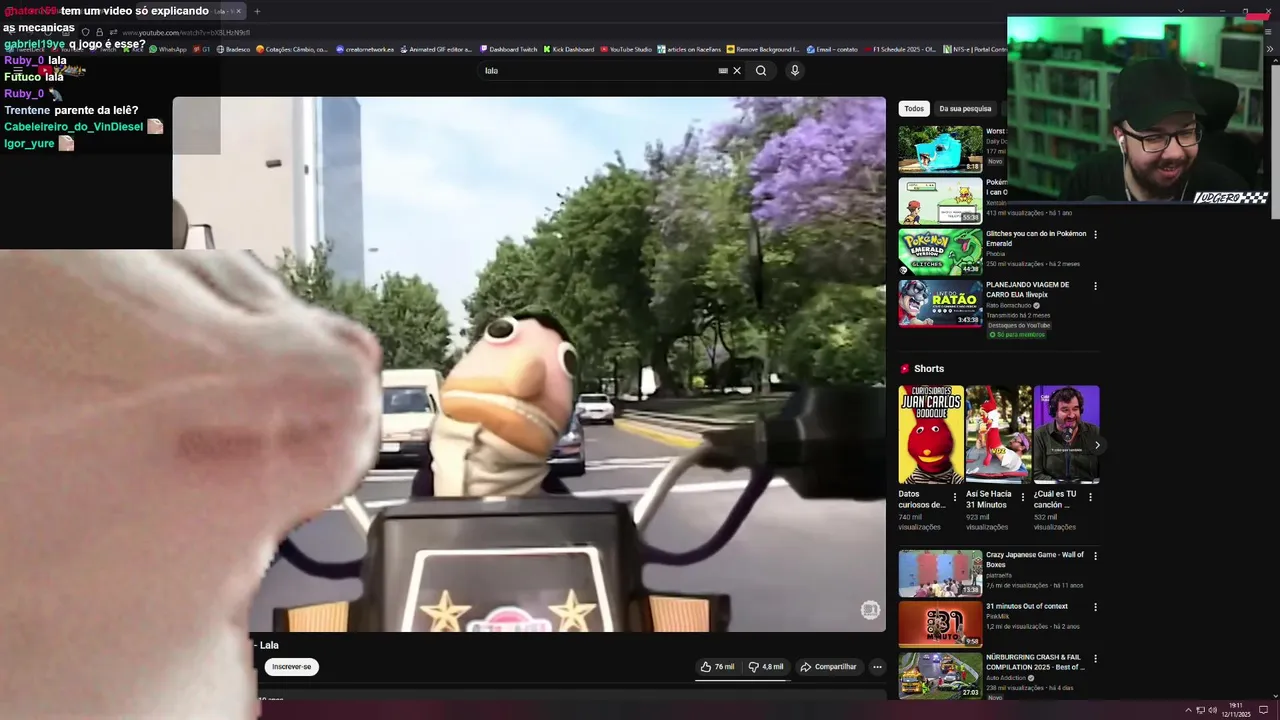This screenshot has width=1280, height=720.
Task: Start voice search with the microphone icon
Action: (795, 71)
